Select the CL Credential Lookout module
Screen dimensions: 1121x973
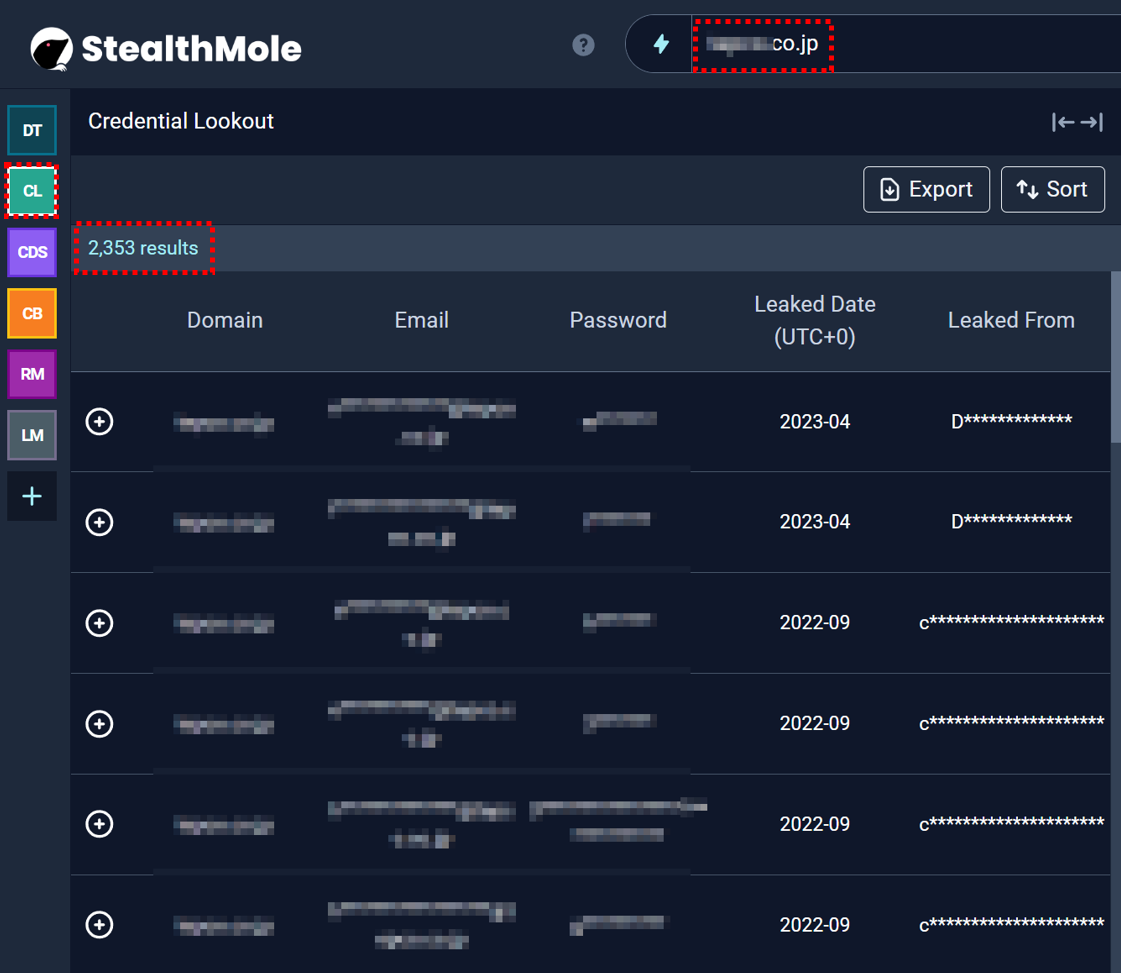(32, 191)
